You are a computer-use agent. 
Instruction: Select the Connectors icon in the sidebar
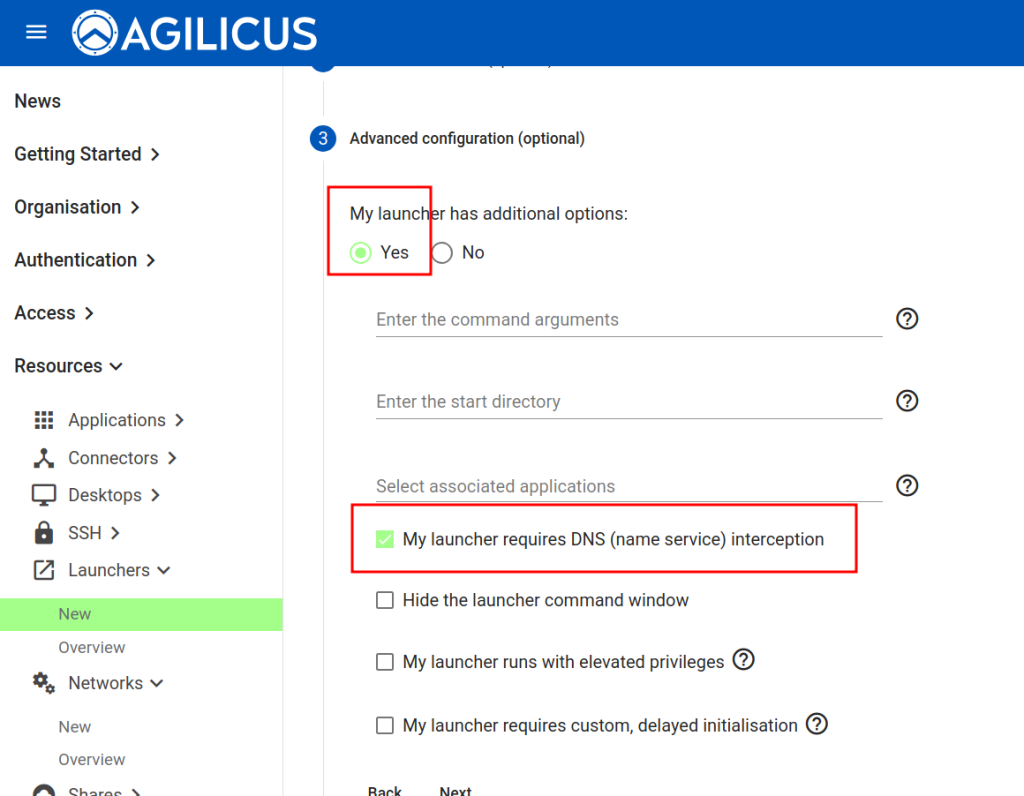pos(44,457)
